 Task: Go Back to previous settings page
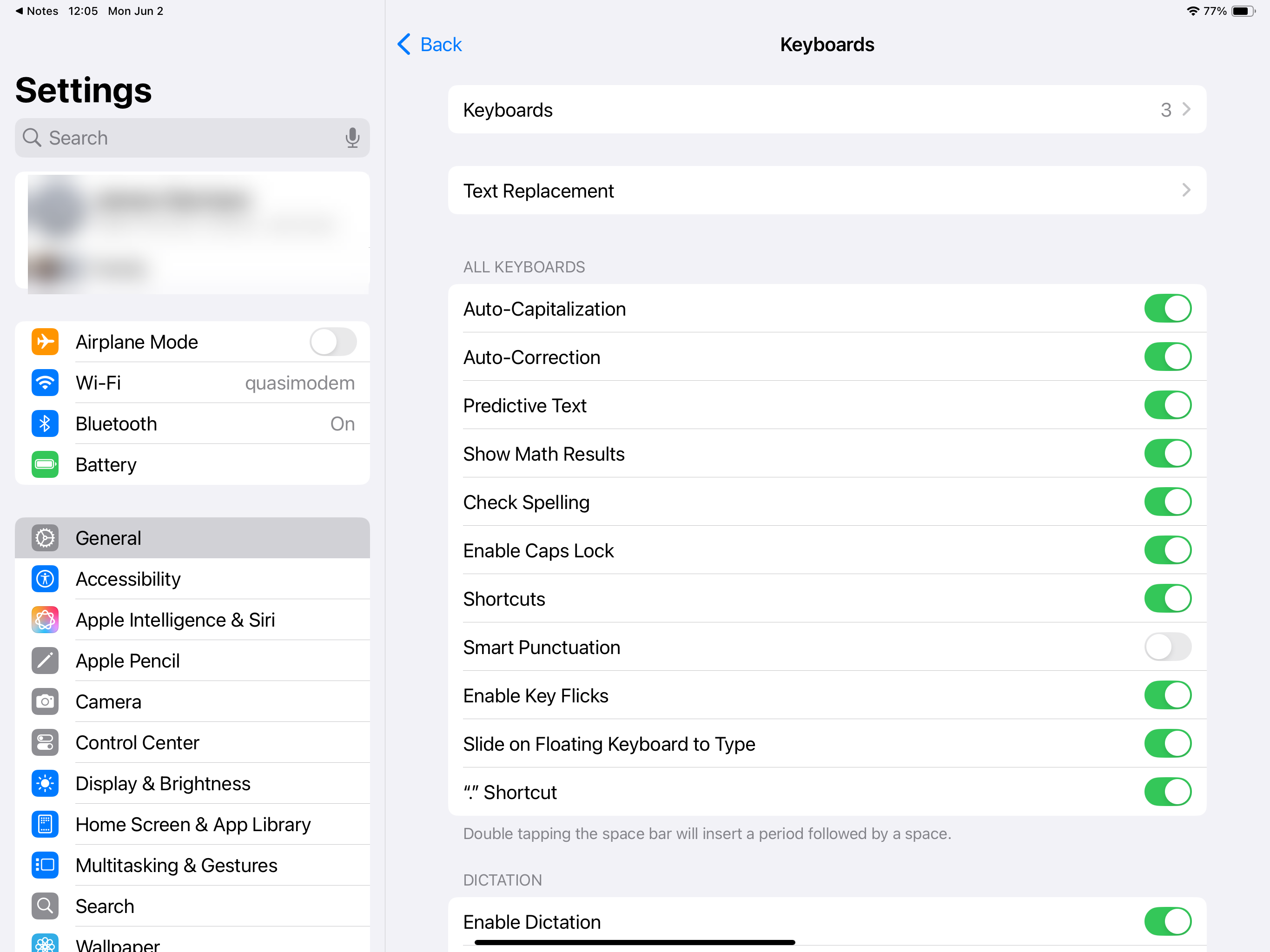pos(430,44)
